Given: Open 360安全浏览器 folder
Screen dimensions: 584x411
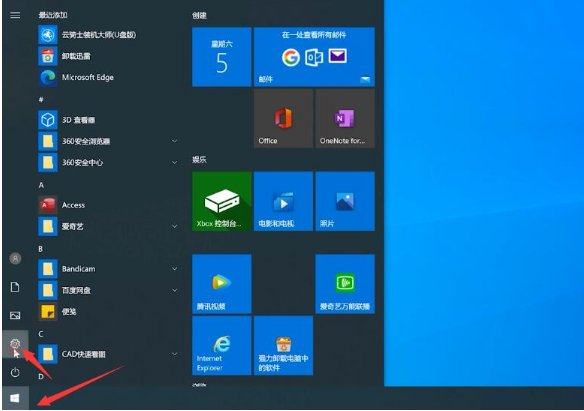Looking at the screenshot, I should pos(109,141).
